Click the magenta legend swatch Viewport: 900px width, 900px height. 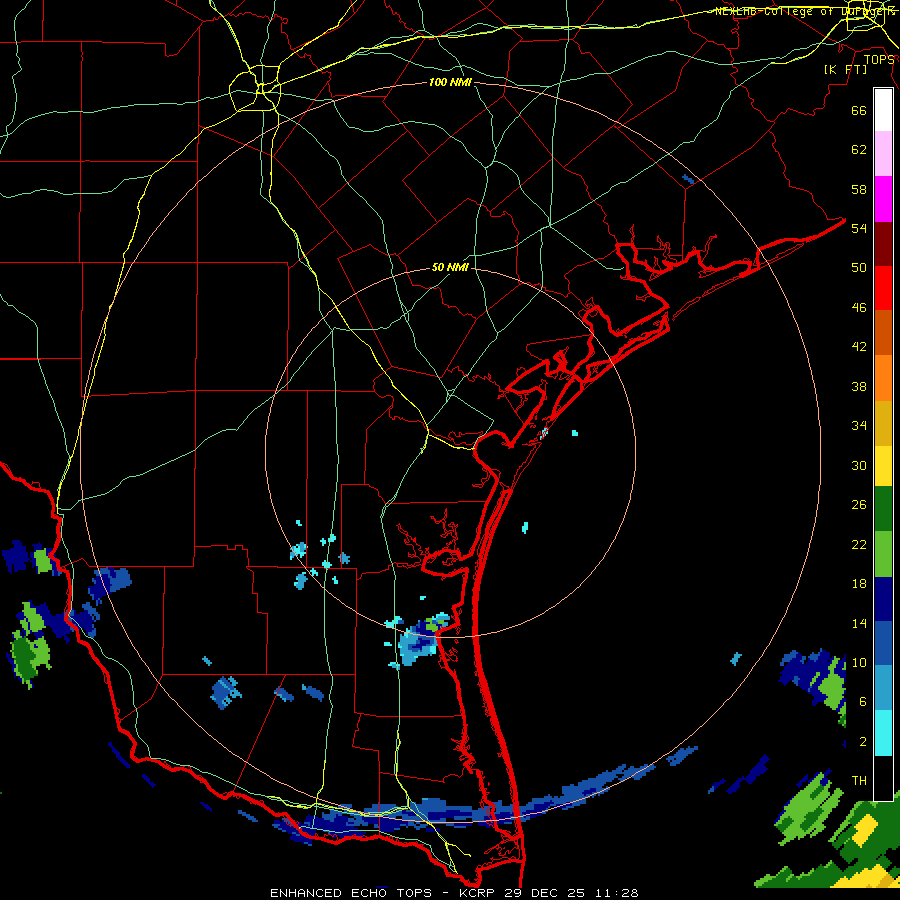tap(883, 199)
